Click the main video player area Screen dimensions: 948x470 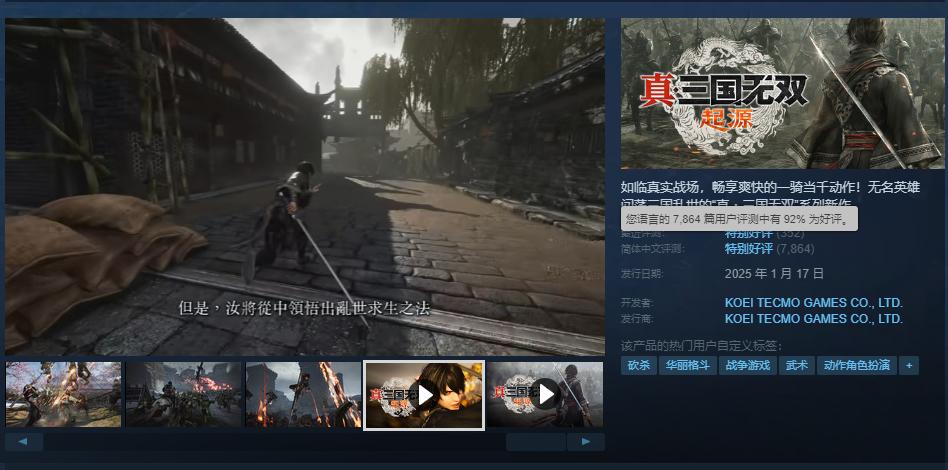[x=304, y=186]
